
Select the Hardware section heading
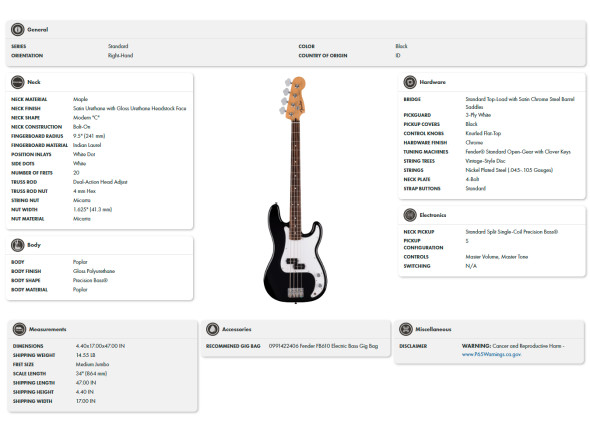[433, 82]
